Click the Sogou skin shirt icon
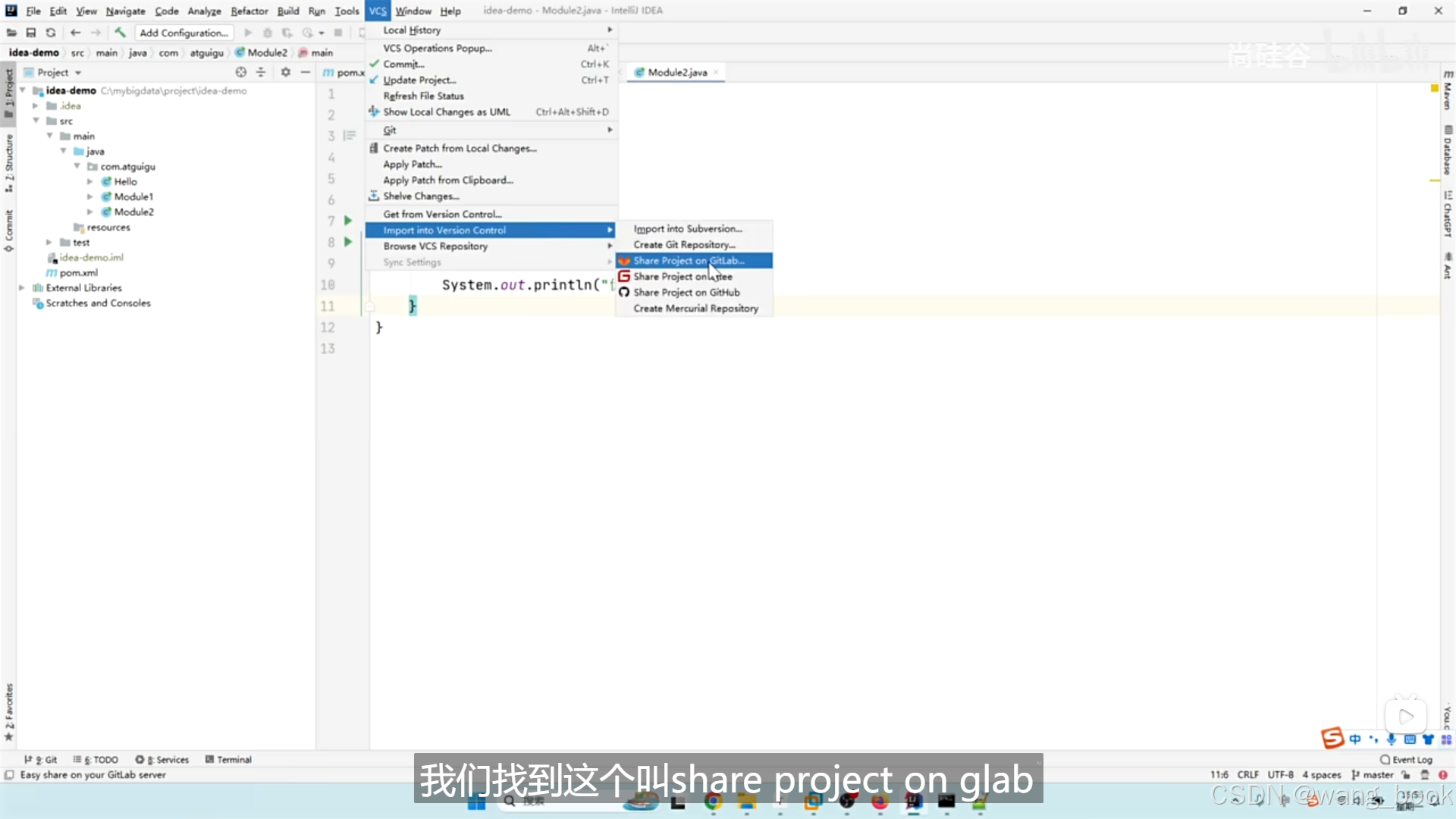1456x819 pixels. coord(1428,739)
